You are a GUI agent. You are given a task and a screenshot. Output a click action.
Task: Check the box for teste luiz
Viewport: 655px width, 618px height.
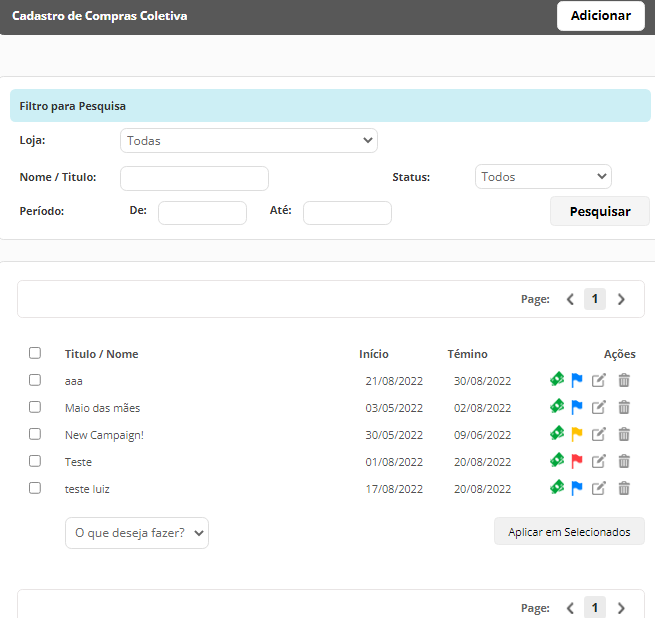pyautogui.click(x=35, y=488)
